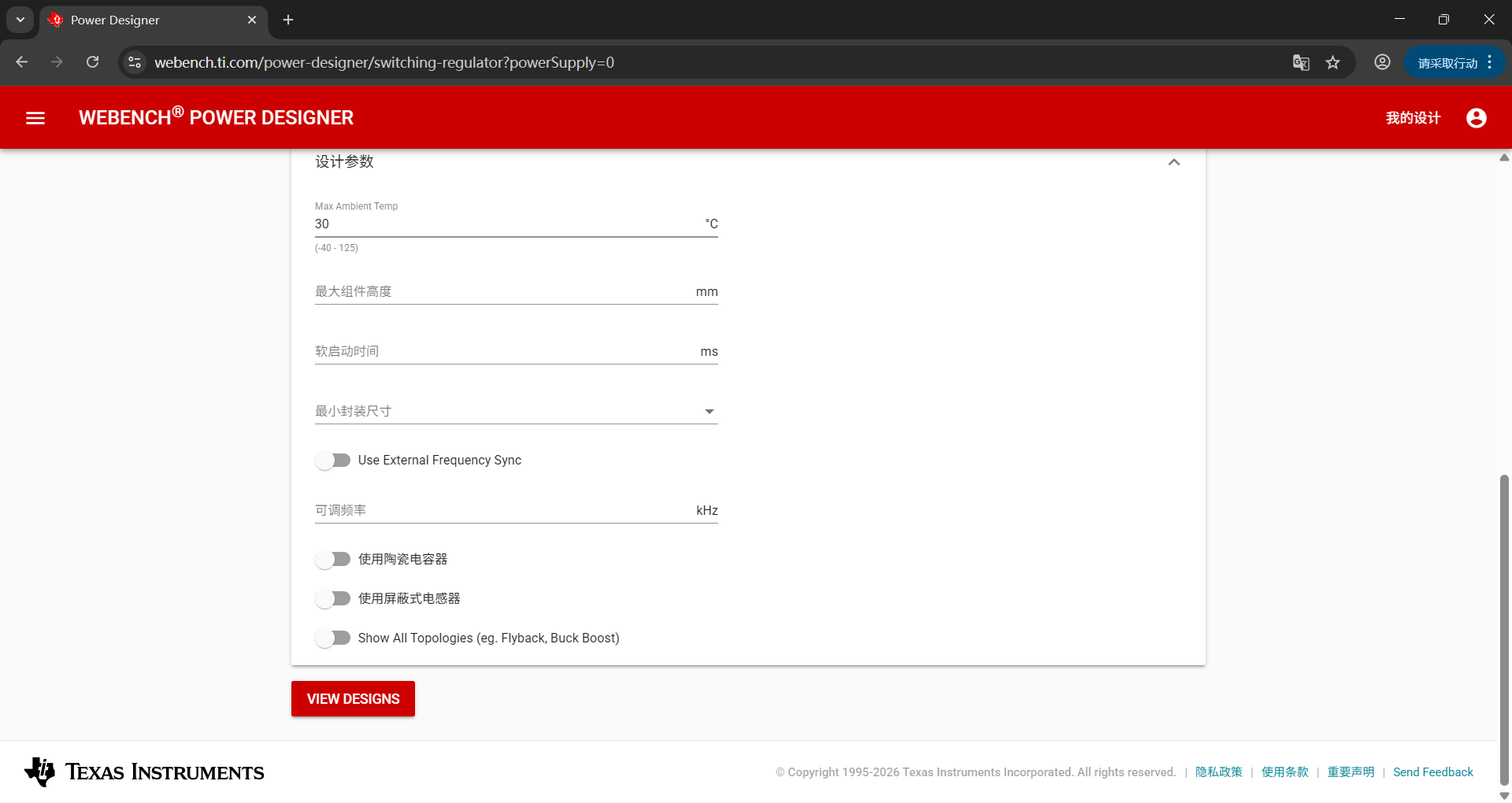This screenshot has width=1512, height=803.
Task: Open a new browser tab
Action: point(288,20)
